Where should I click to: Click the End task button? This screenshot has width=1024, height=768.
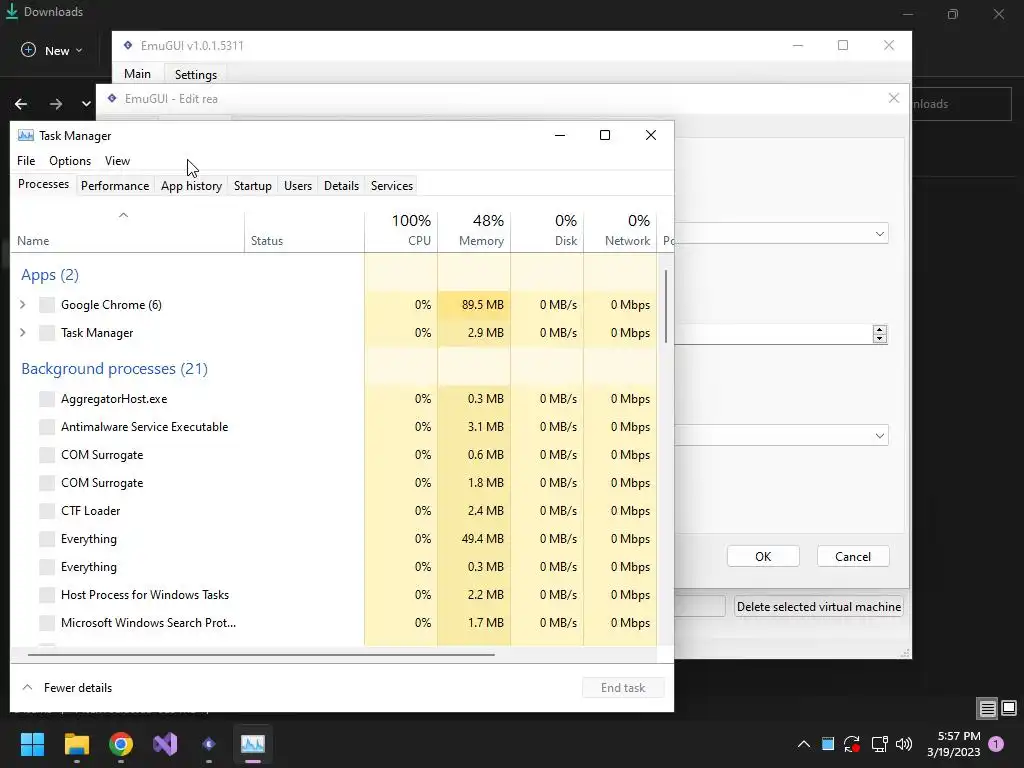[623, 688]
